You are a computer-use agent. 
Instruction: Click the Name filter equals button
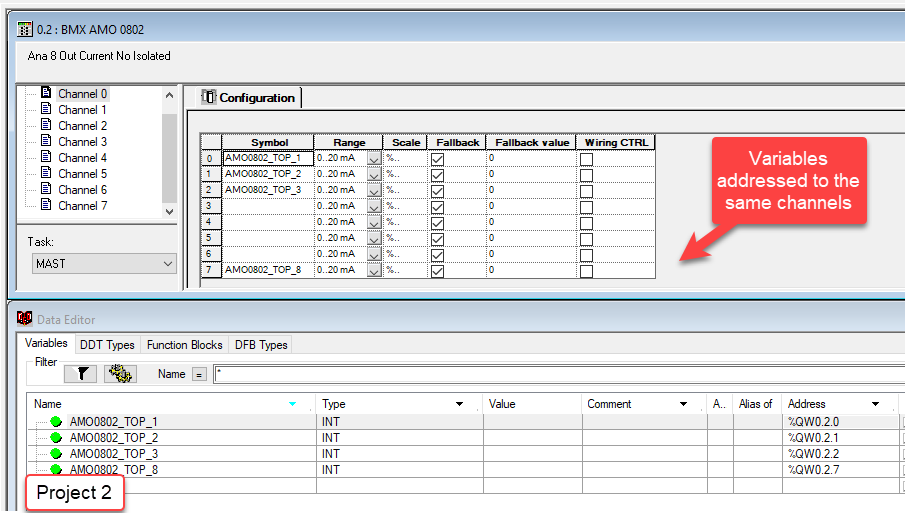coord(199,375)
